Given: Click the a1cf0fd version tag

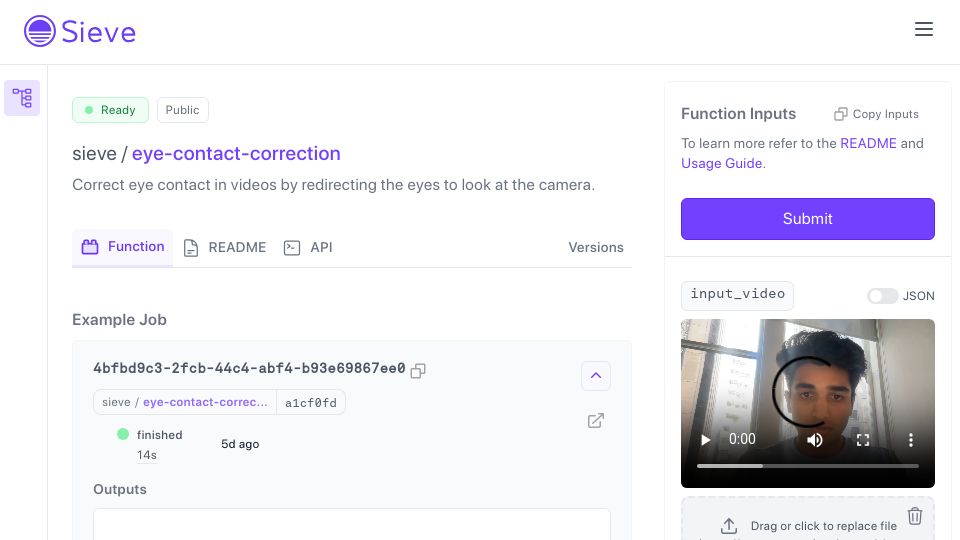Looking at the screenshot, I should pos(310,402).
